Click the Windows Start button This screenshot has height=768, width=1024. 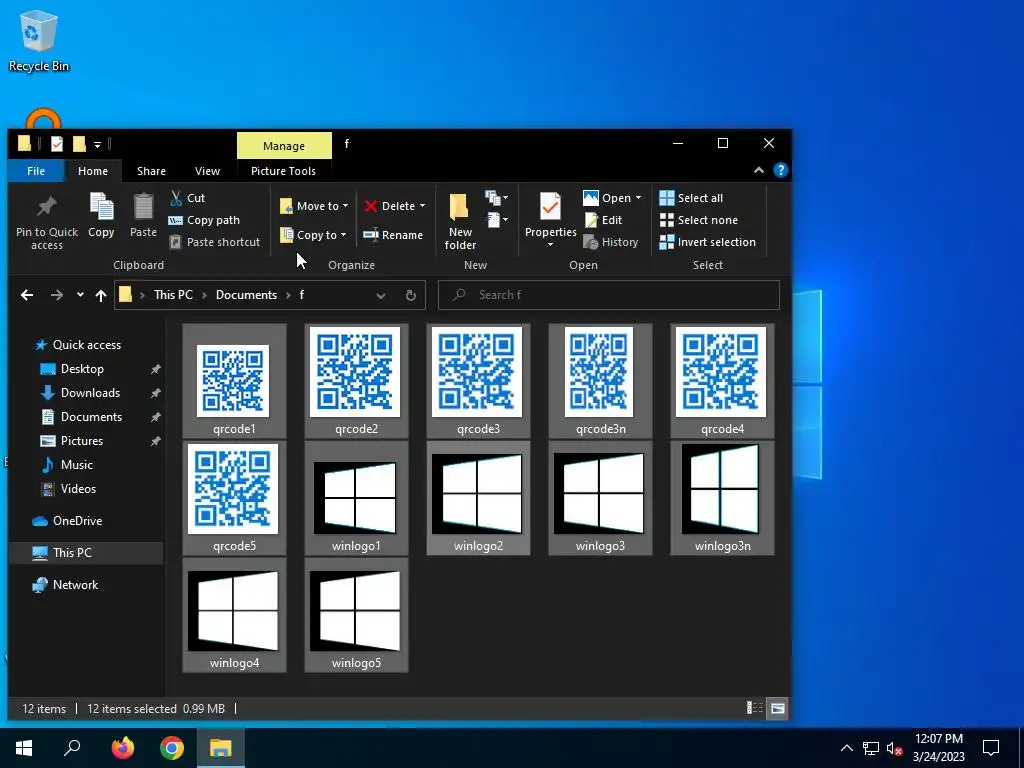pos(24,748)
